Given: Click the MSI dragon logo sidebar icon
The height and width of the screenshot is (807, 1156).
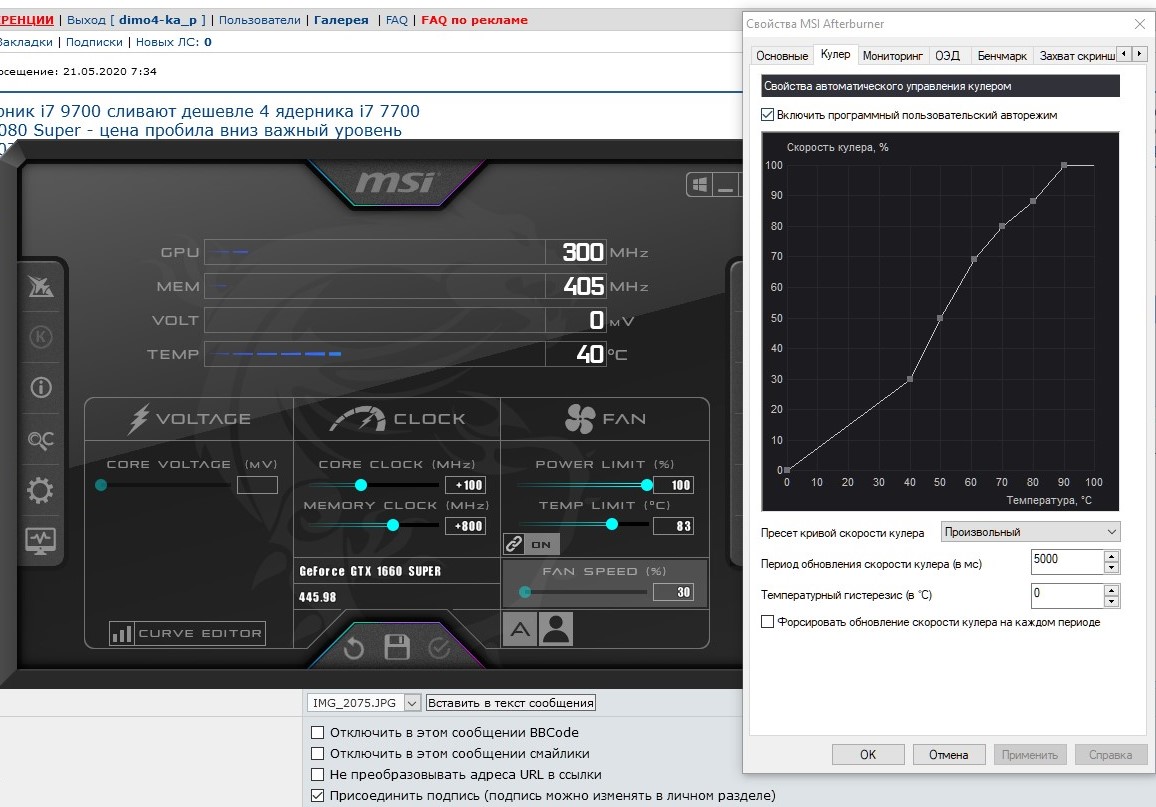Looking at the screenshot, I should coord(41,286).
